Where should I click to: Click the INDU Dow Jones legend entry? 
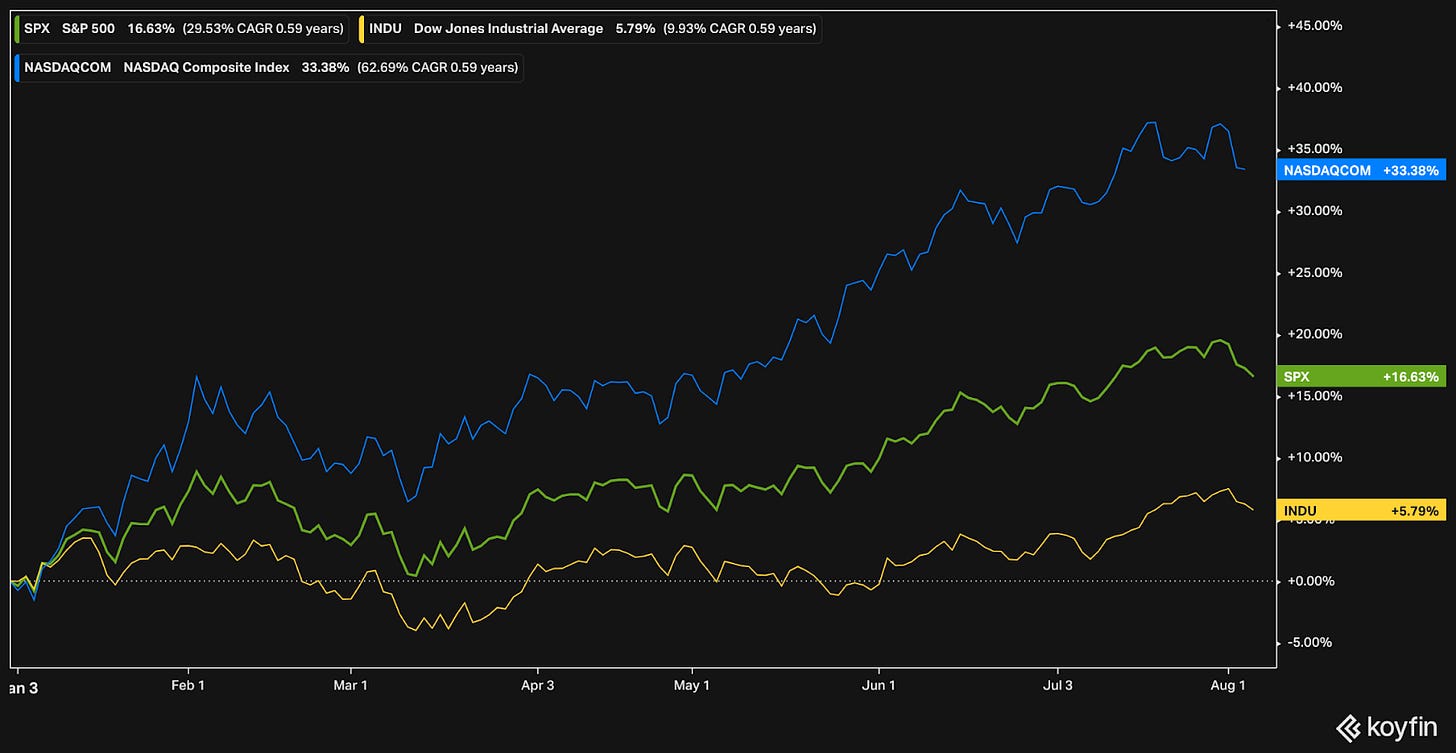point(588,28)
